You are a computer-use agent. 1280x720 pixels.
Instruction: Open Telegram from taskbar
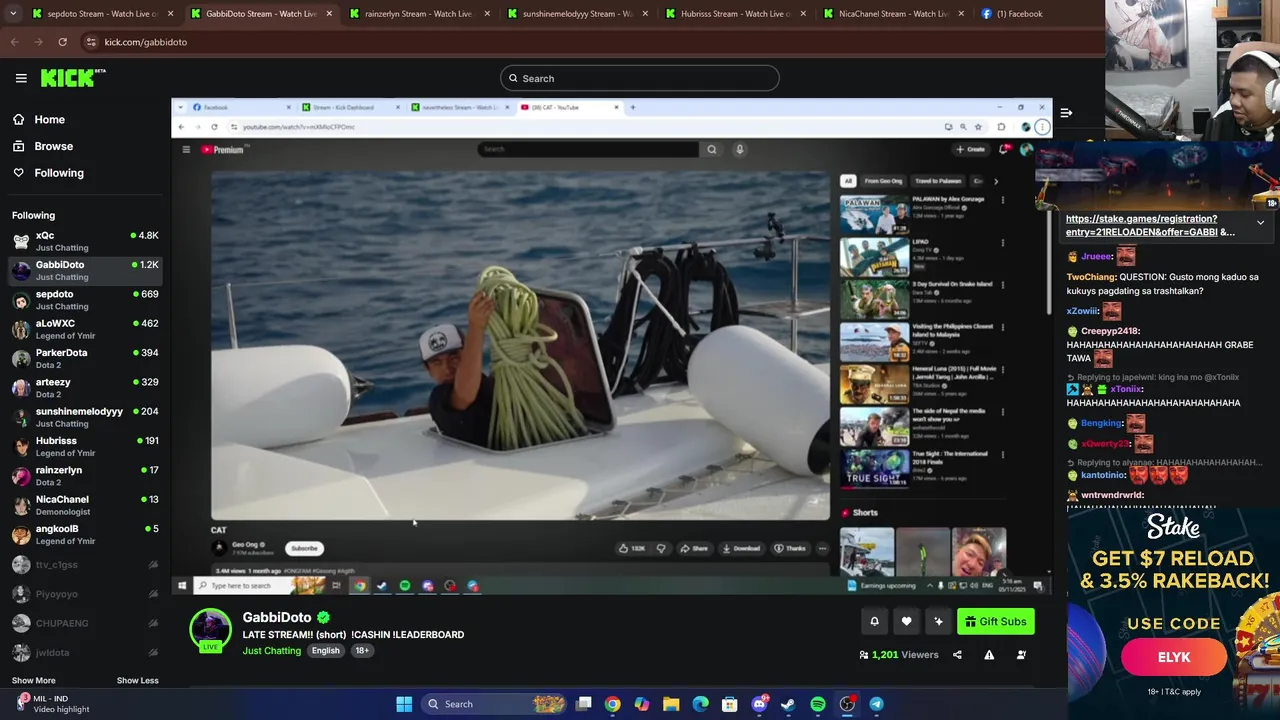coord(876,704)
